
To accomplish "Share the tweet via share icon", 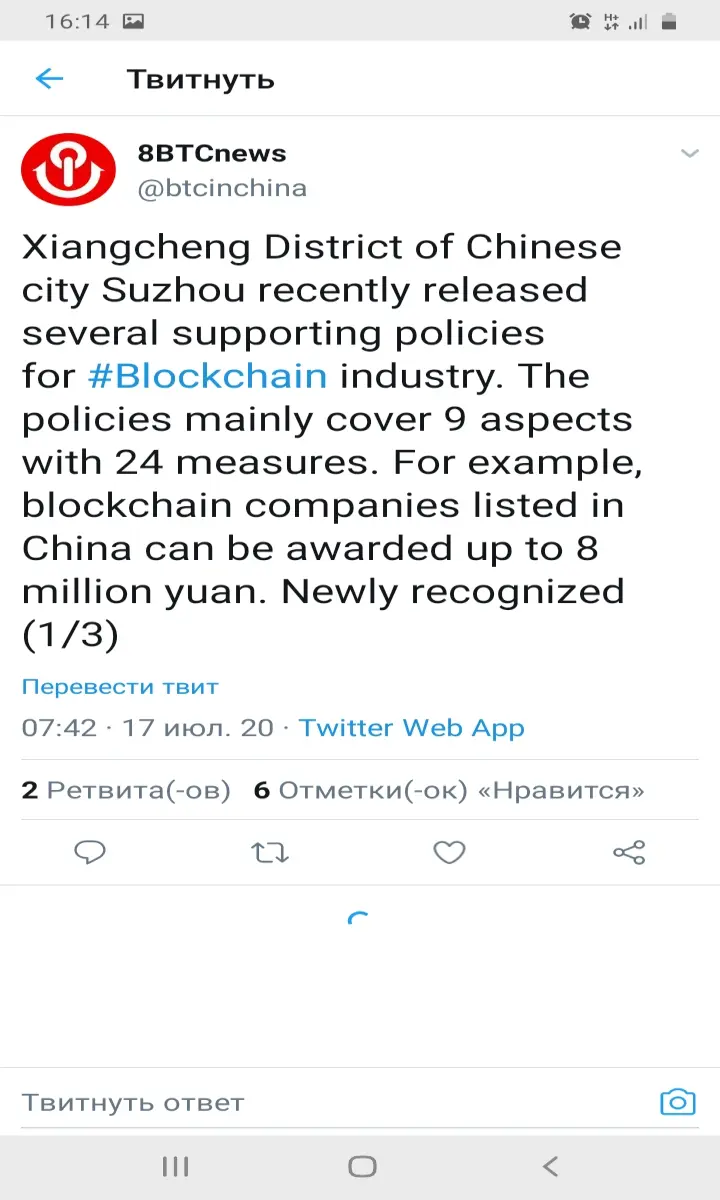I will 629,852.
